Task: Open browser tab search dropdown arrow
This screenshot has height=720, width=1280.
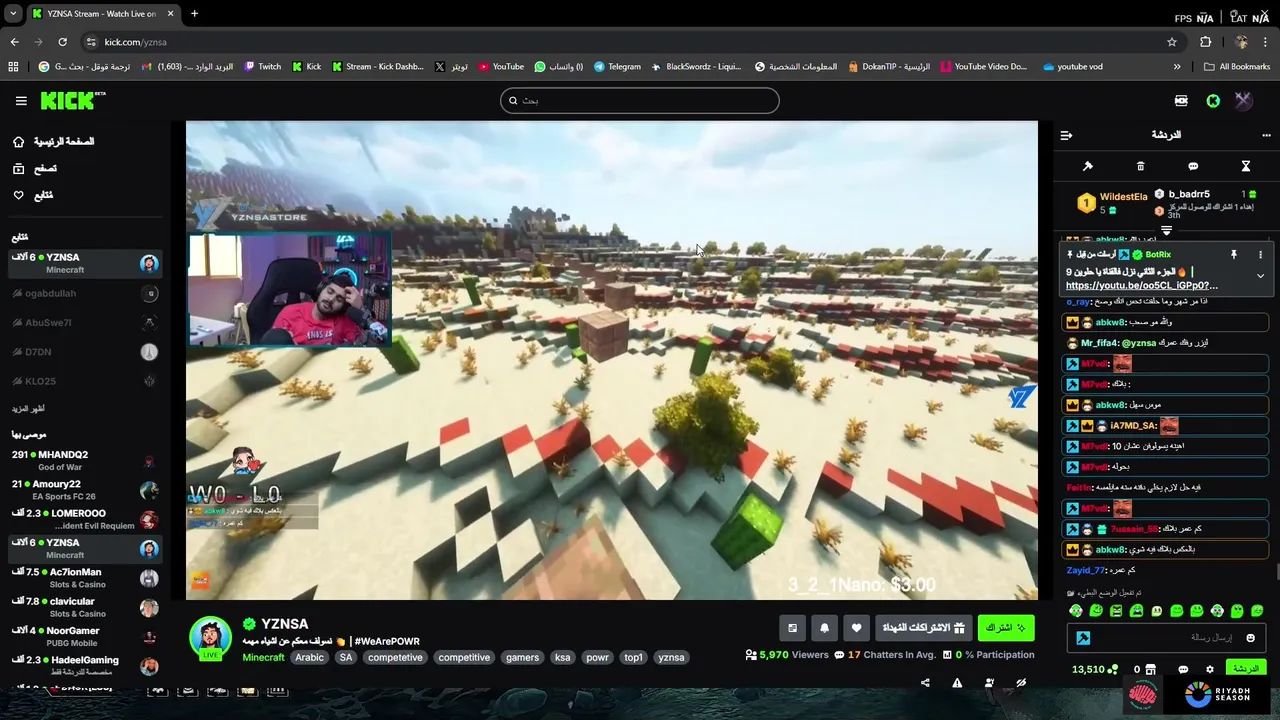Action: click(x=13, y=14)
